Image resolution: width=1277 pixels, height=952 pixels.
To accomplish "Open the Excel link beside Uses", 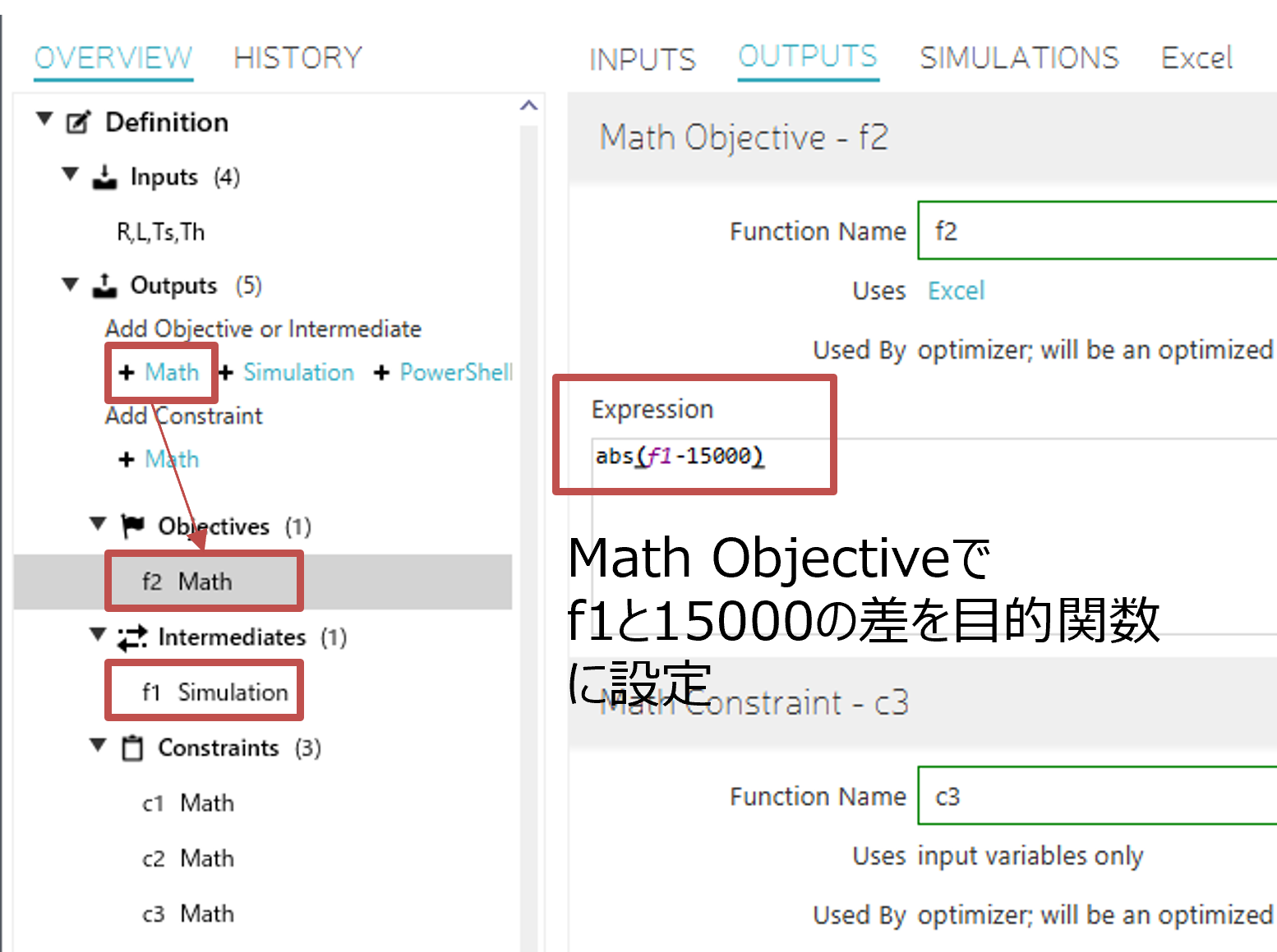I will 956,291.
